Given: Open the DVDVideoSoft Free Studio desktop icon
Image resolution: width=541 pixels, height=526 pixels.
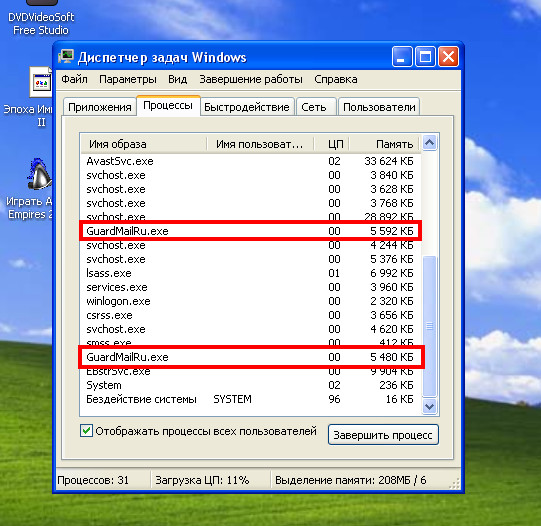Looking at the screenshot, I should 41,18.
